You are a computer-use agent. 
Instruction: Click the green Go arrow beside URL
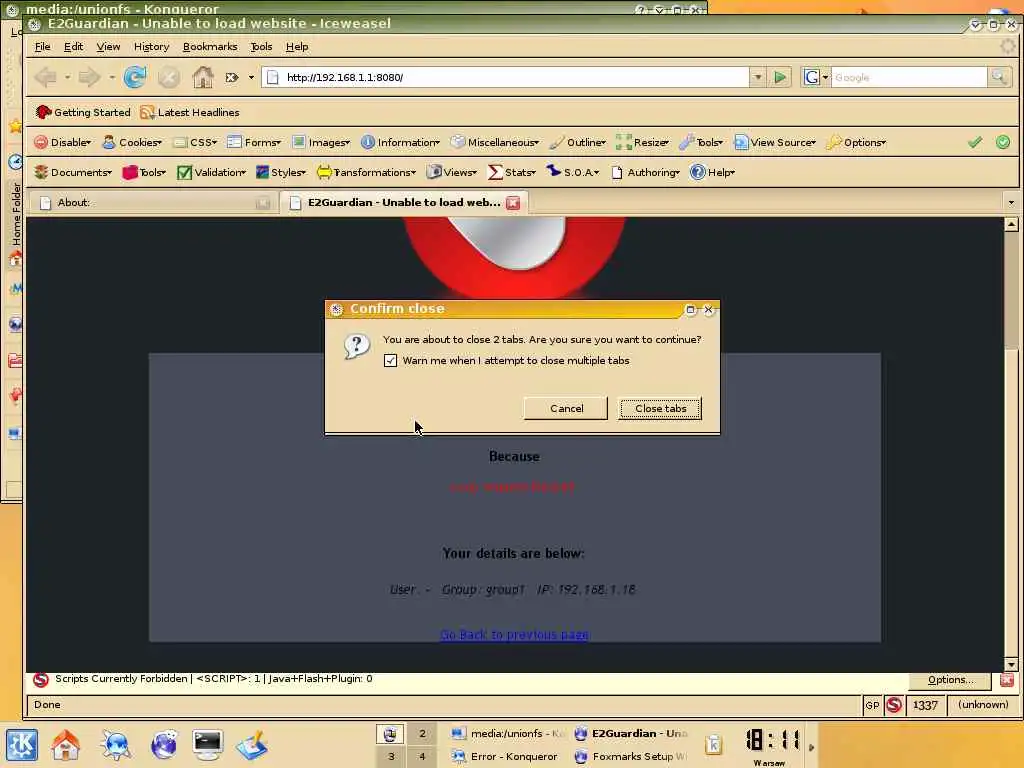[x=780, y=77]
